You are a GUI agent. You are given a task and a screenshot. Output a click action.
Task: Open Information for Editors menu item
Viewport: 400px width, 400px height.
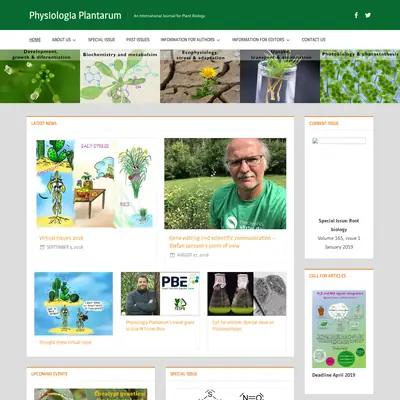(x=258, y=40)
